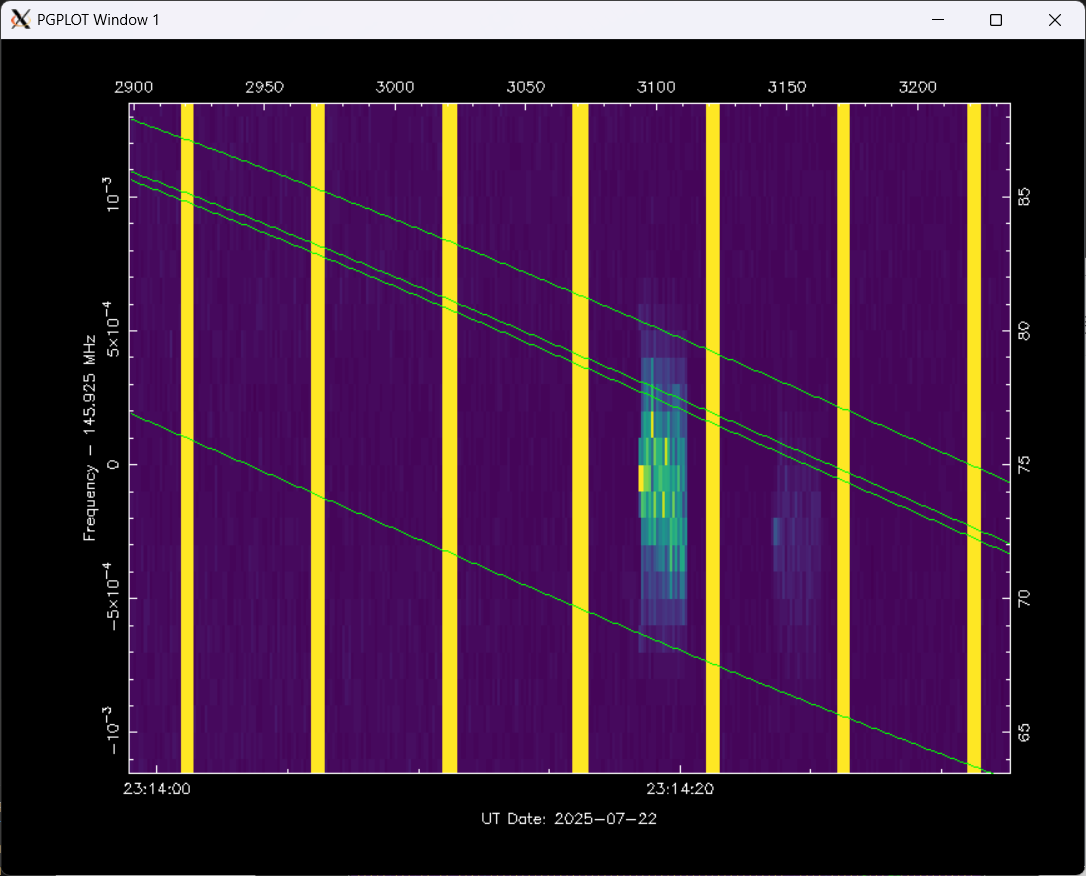
Task: Click the time label 23:14:20
Action: click(680, 789)
